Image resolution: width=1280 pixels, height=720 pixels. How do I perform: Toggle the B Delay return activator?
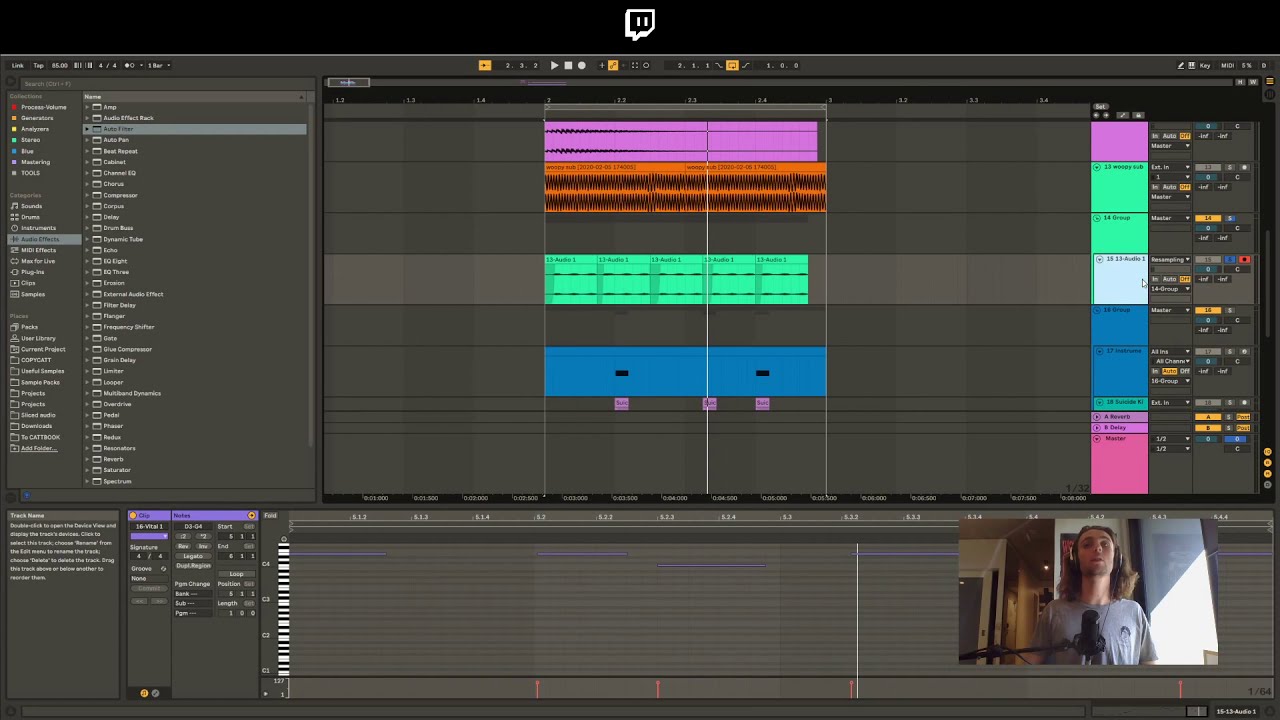1208,428
